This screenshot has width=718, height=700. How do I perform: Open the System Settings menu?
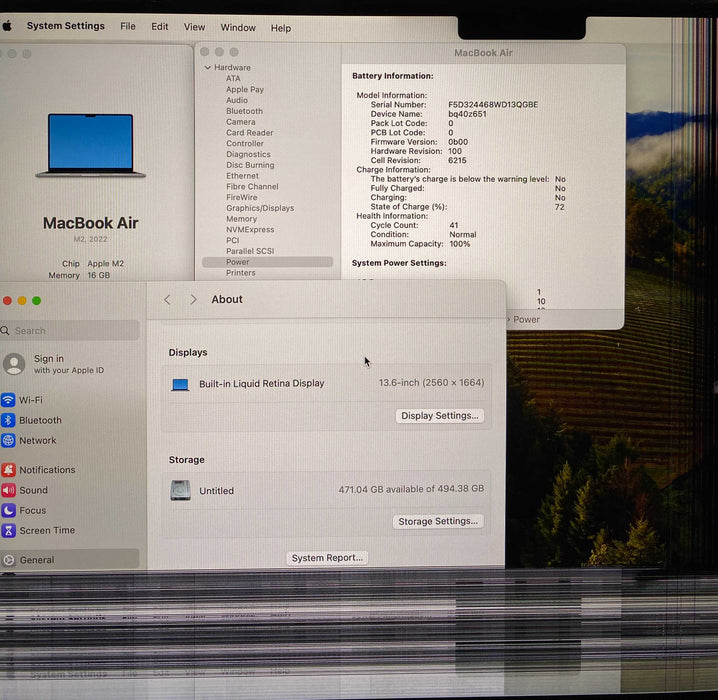tap(65, 26)
